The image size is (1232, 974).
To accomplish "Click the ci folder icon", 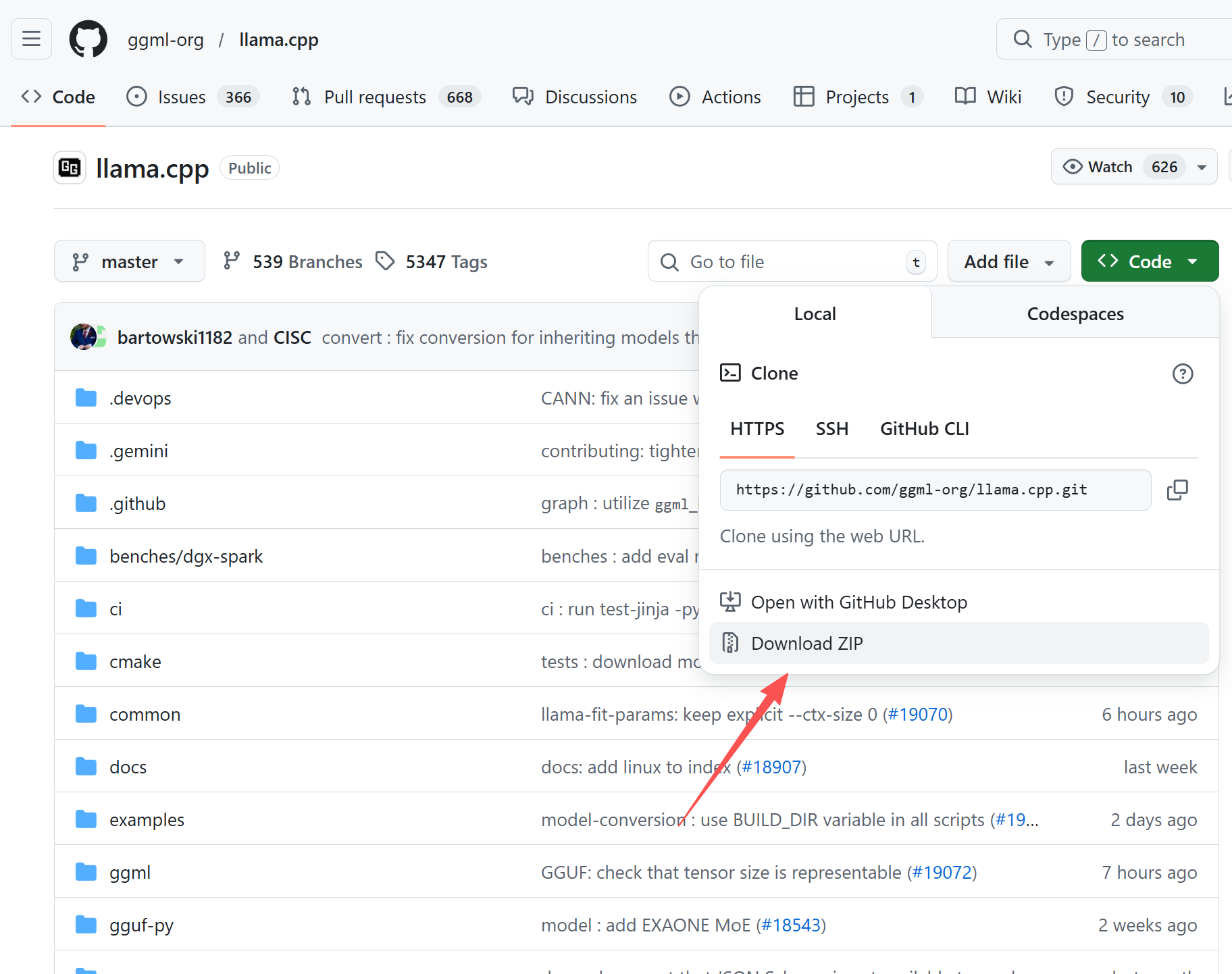I will 86,609.
